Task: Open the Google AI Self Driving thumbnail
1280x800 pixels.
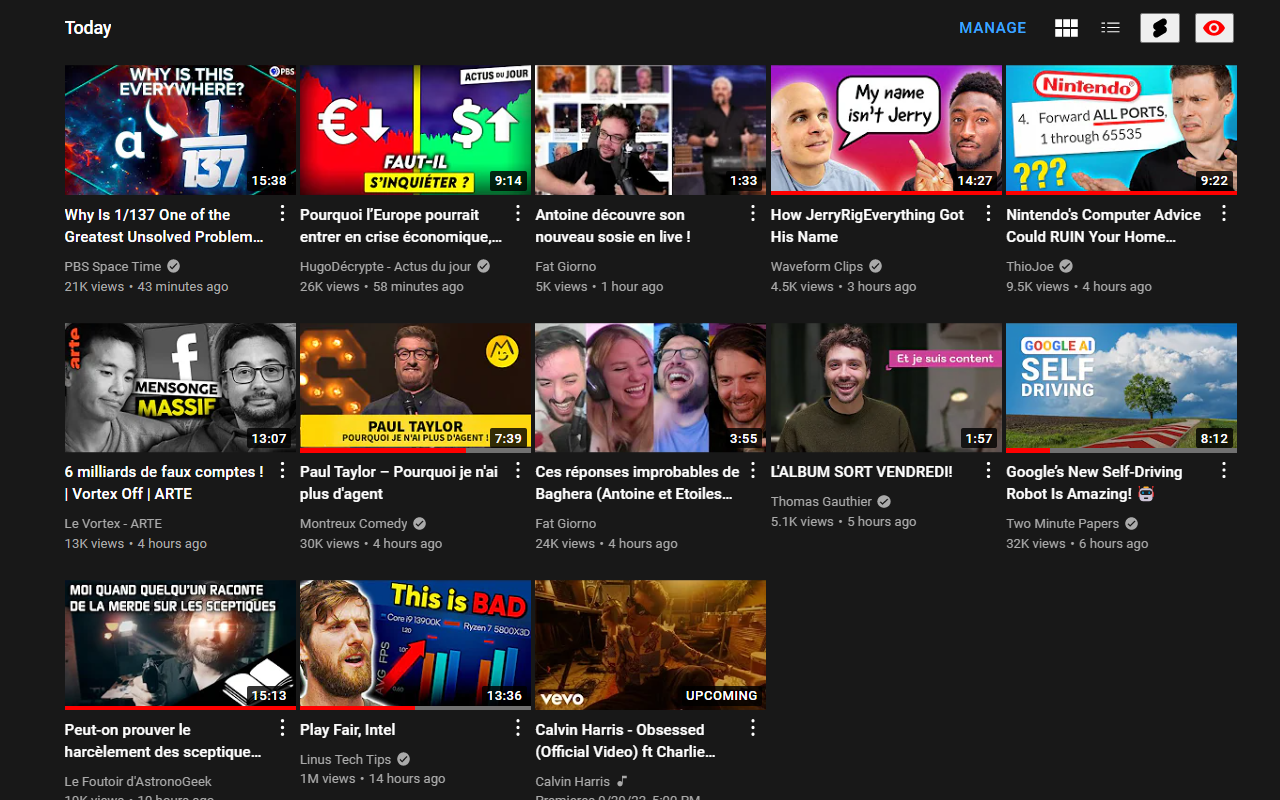Action: click(x=1121, y=387)
